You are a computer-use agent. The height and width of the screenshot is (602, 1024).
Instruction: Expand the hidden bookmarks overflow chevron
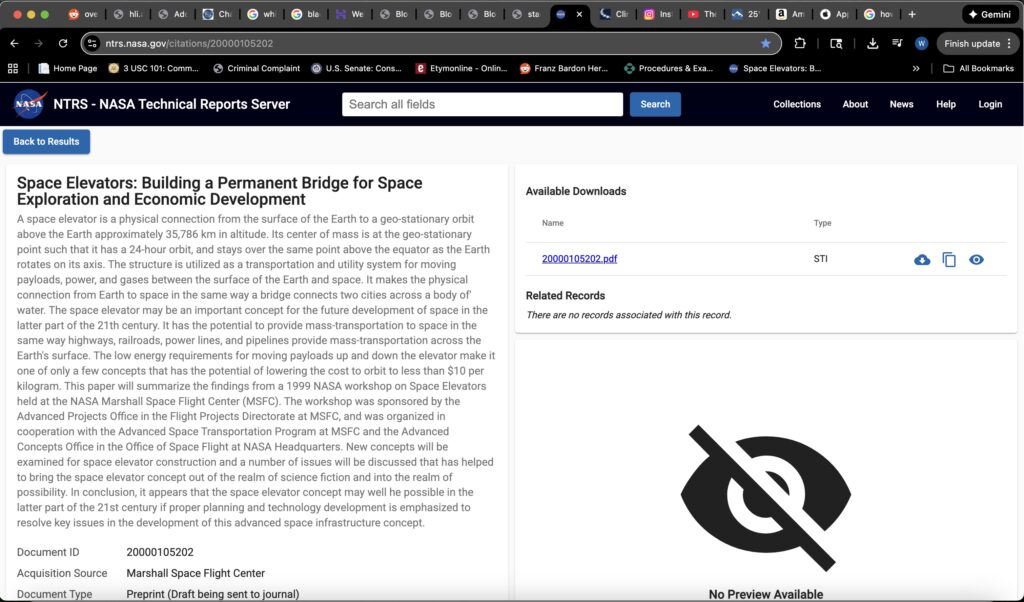pos(916,69)
